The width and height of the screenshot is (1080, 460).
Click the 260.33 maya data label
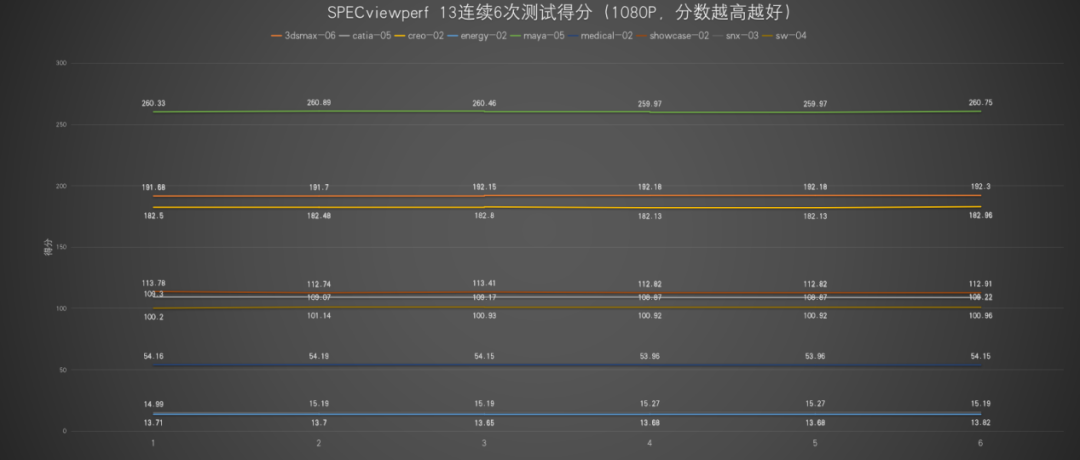click(x=153, y=103)
